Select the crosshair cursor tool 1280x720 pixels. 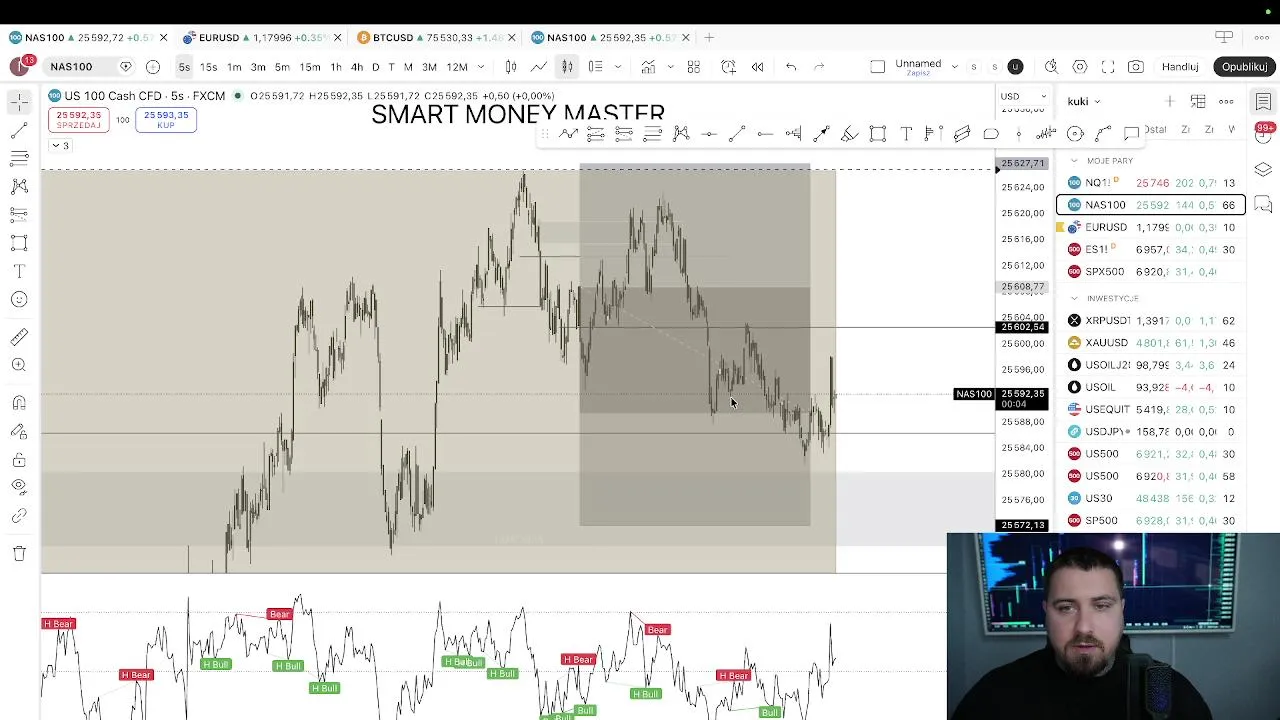[x=19, y=102]
